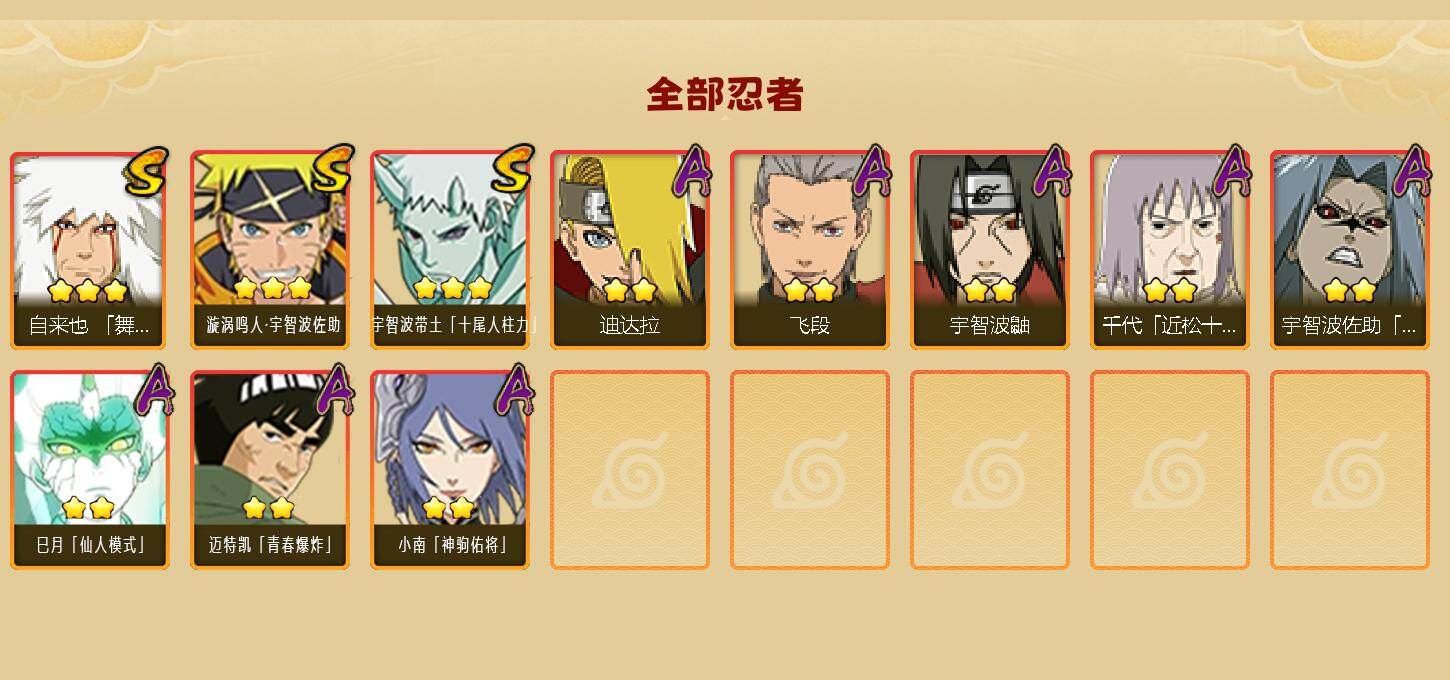
Task: Select the 自来也 S-rank ninja card
Action: point(90,250)
